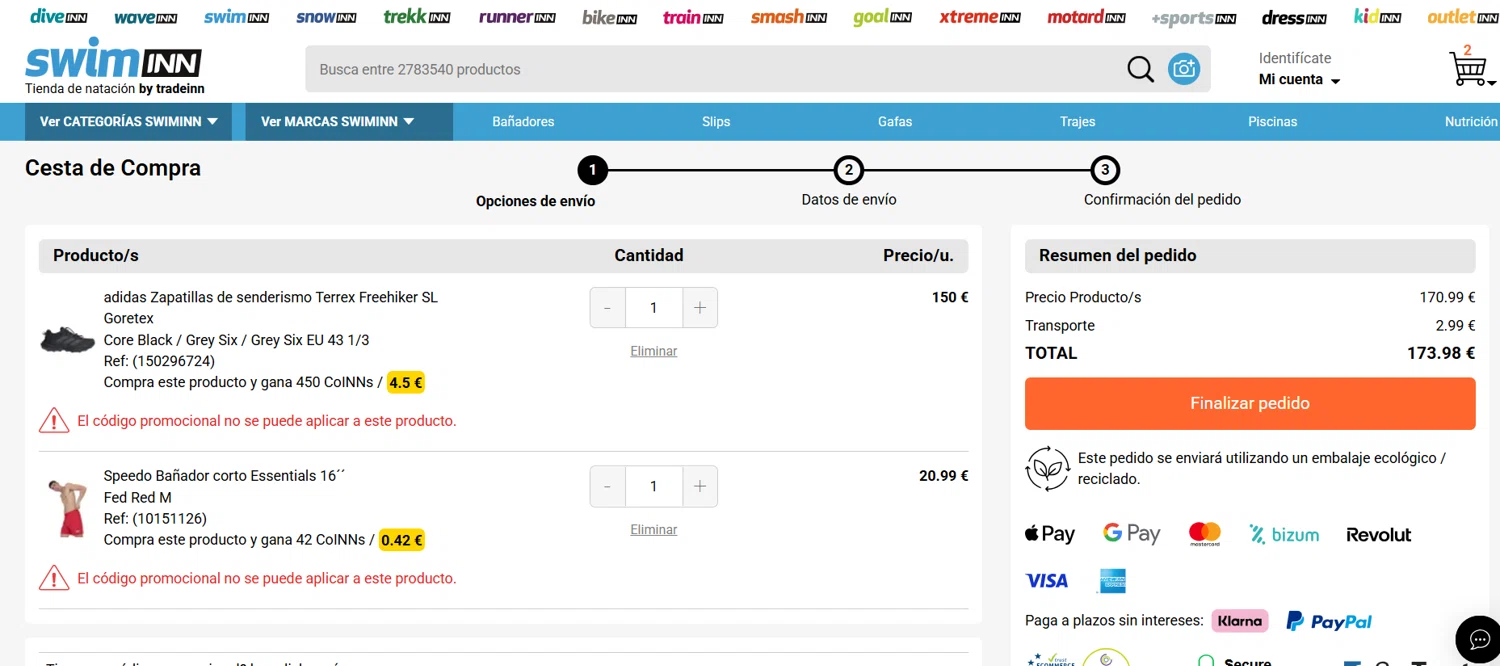Open the smashinn store logo link
The width and height of the screenshot is (1500, 666).
coord(789,17)
